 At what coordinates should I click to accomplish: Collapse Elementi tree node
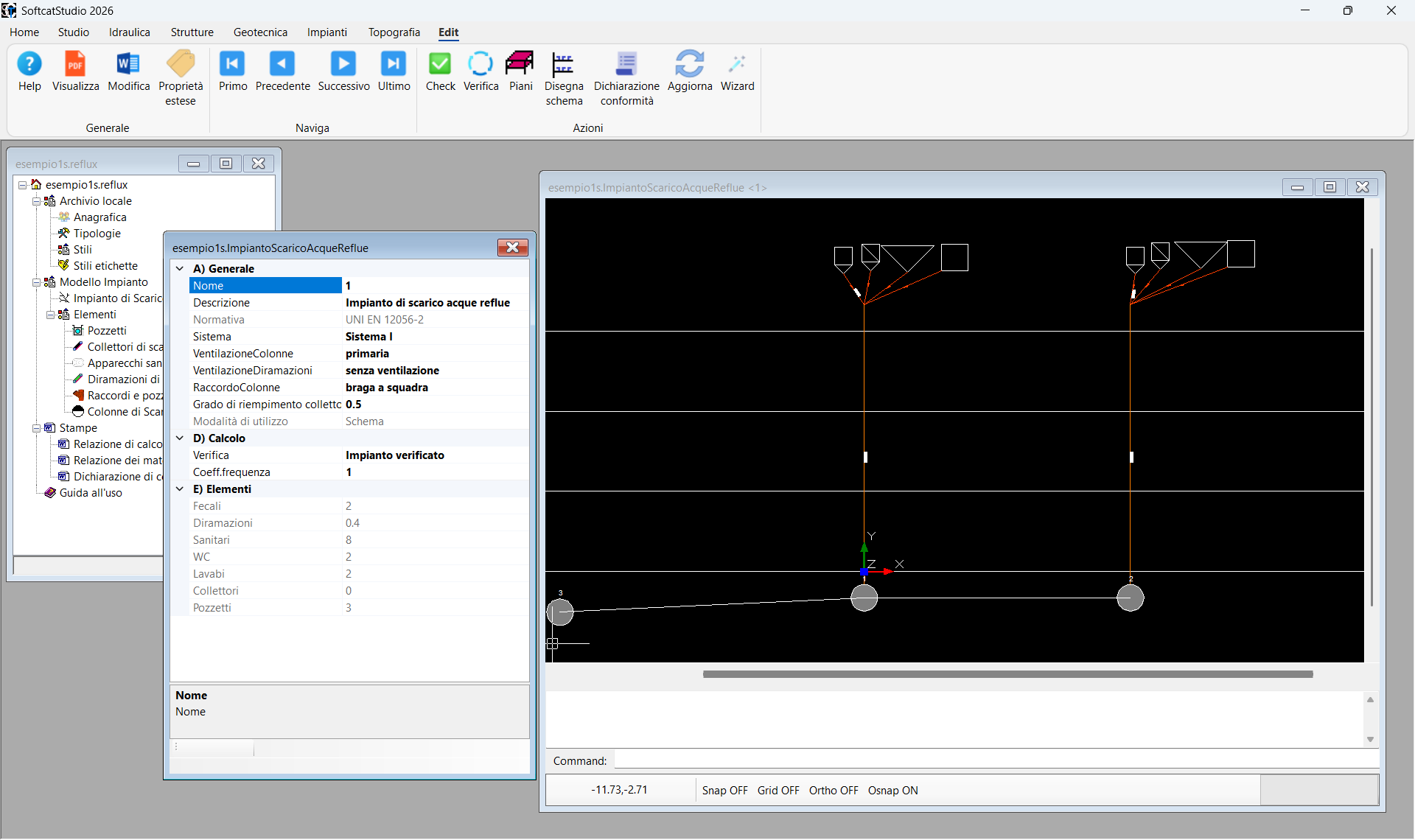(x=51, y=315)
